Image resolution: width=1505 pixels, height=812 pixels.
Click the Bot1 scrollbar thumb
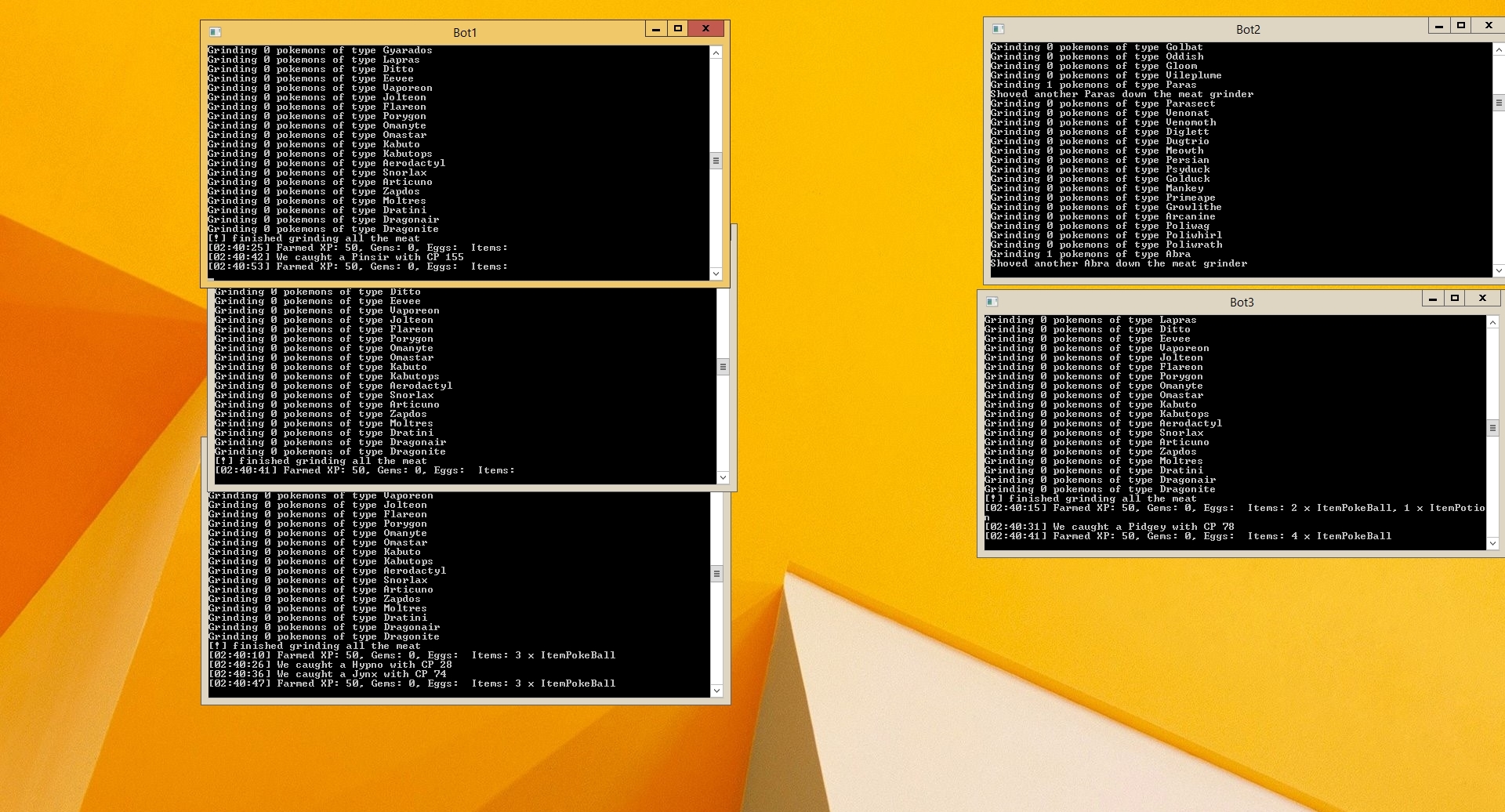coord(716,161)
